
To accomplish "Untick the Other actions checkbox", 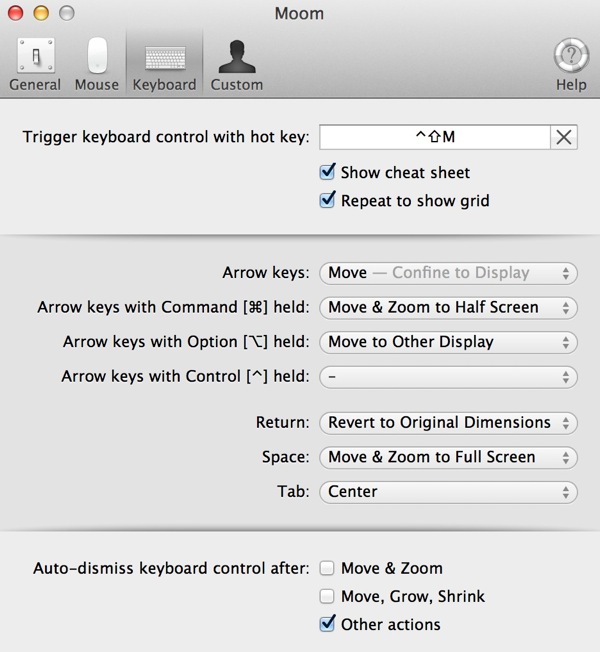I will pos(327,624).
